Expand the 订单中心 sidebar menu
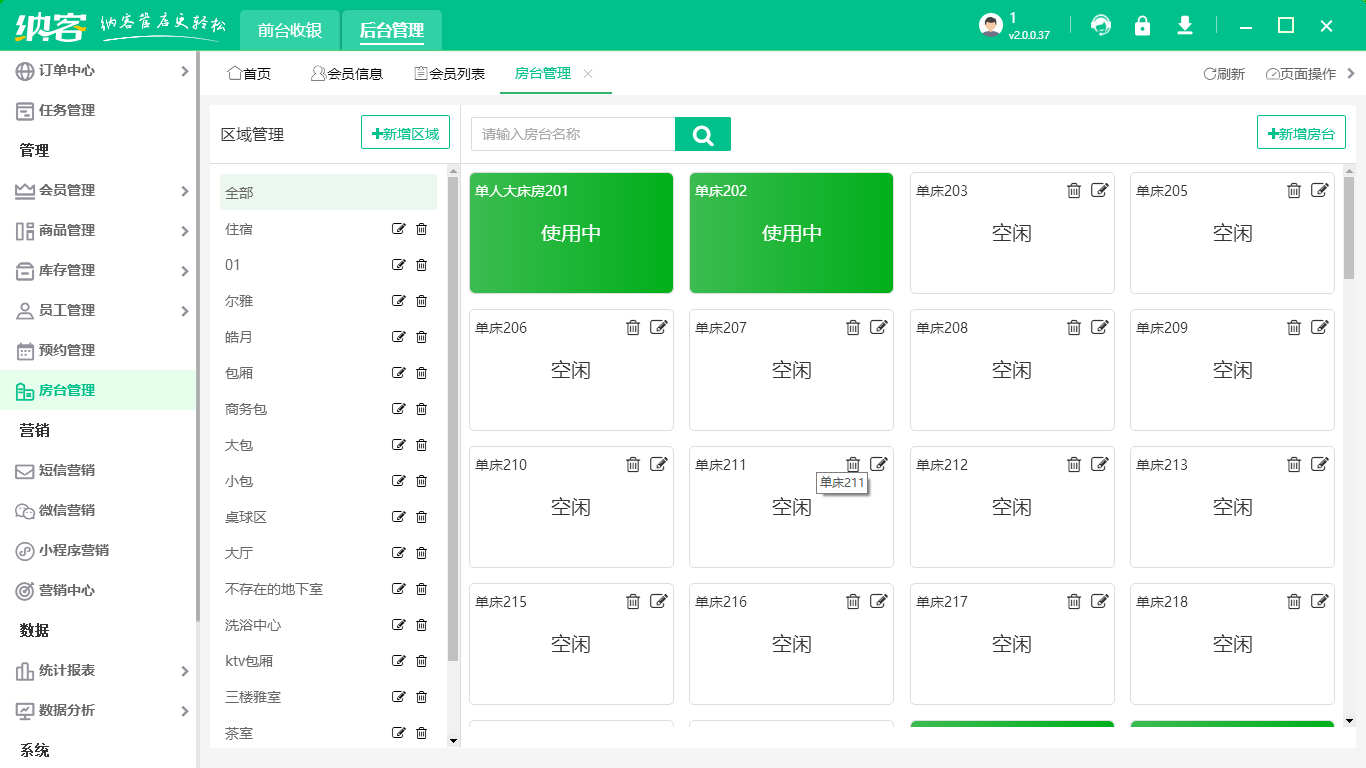Viewport: 1366px width, 768px height. point(184,71)
